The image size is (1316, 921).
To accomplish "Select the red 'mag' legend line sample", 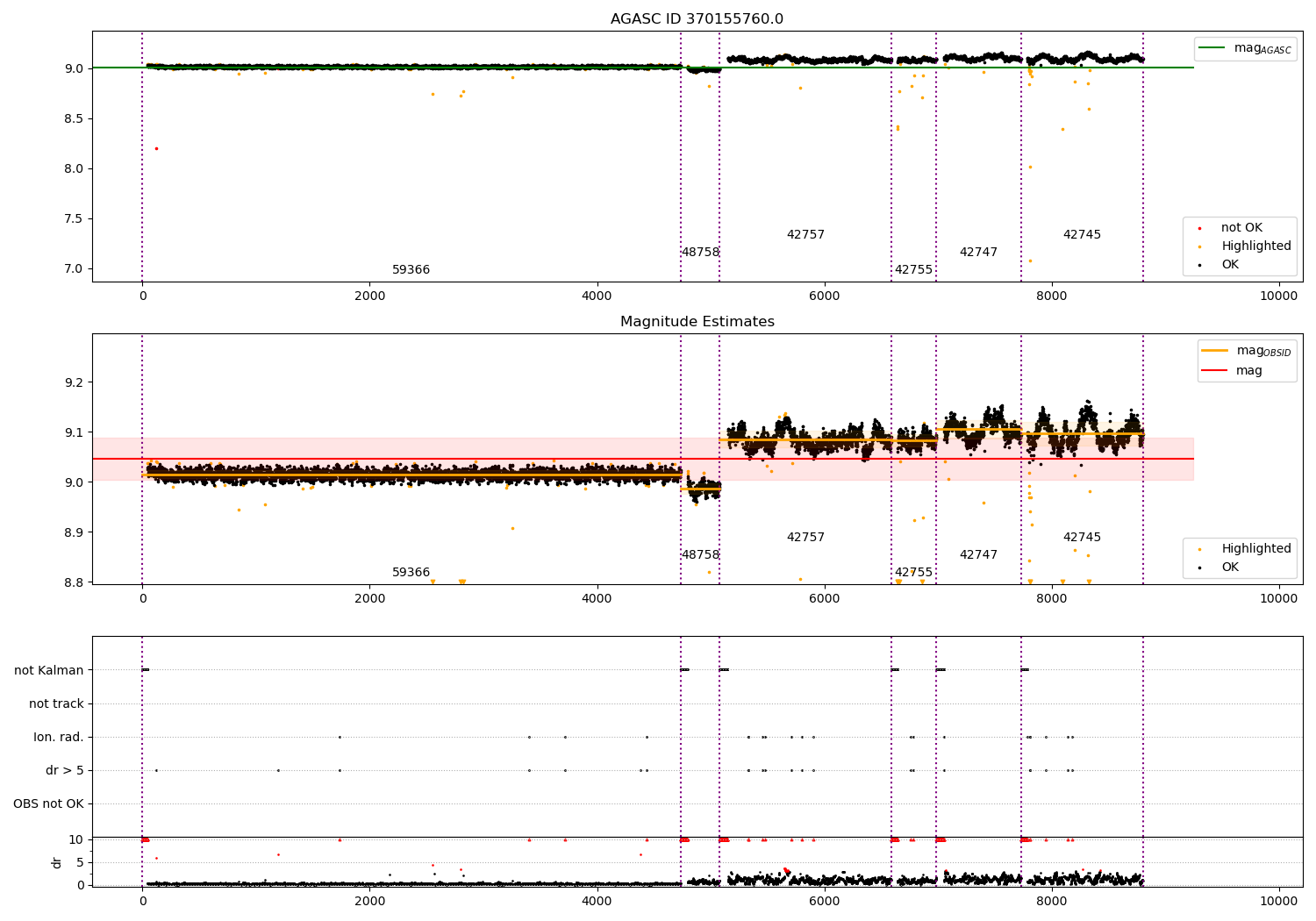I will click(x=1215, y=370).
